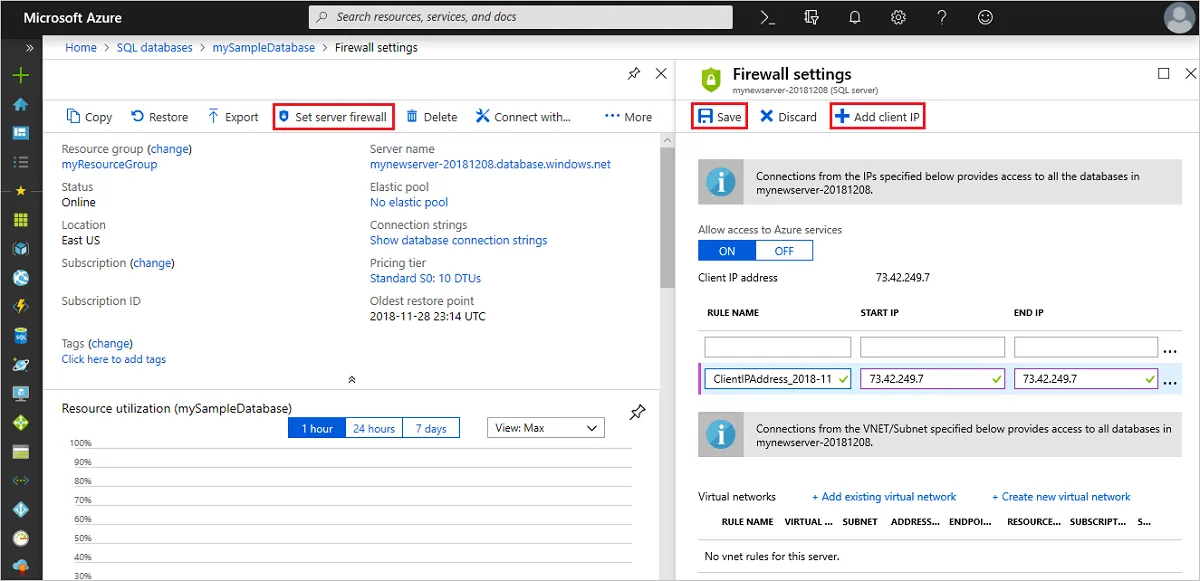The height and width of the screenshot is (581, 1200).
Task: Click Add client IP
Action: [x=877, y=116]
